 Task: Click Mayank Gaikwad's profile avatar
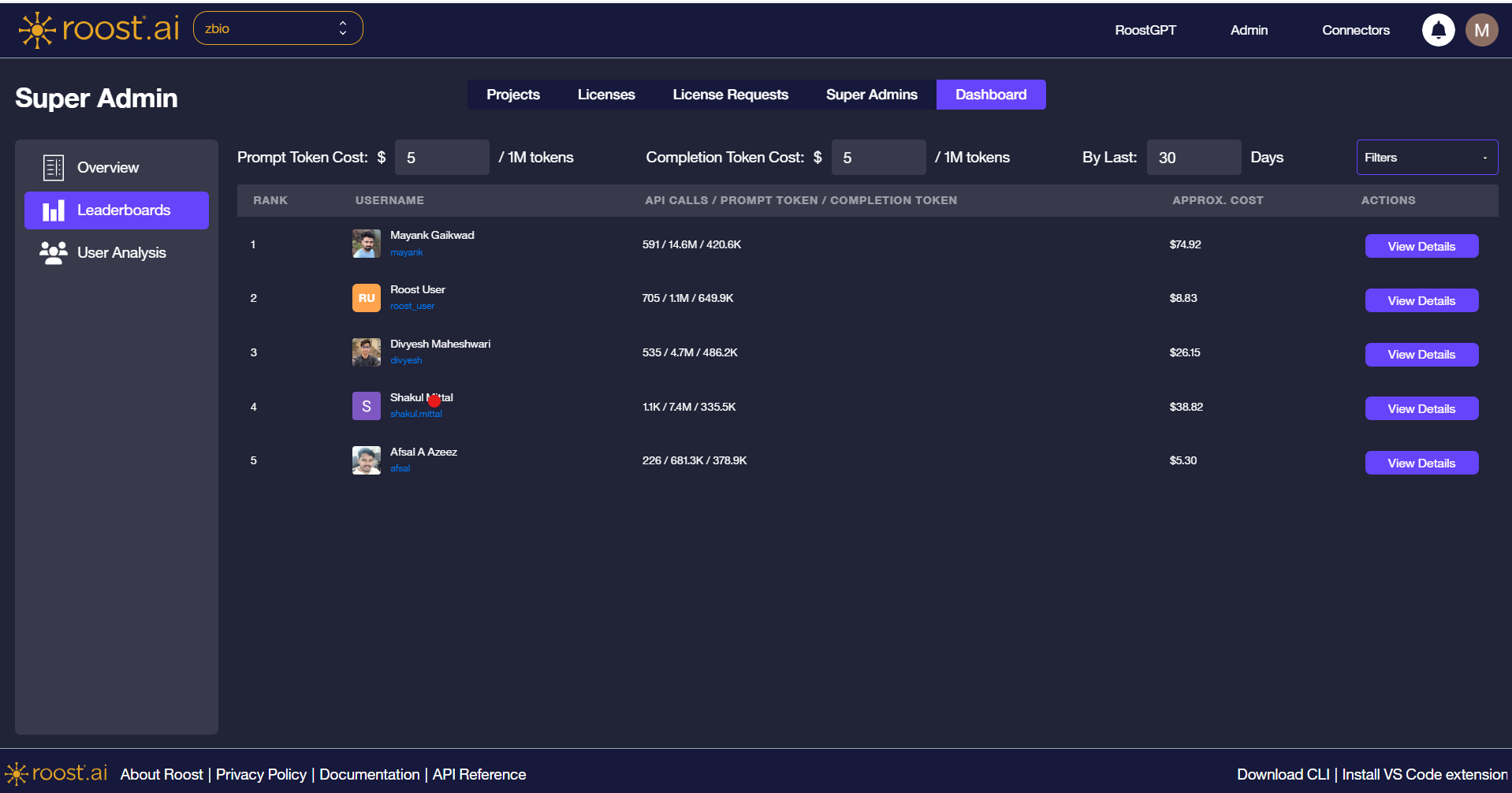coord(366,244)
